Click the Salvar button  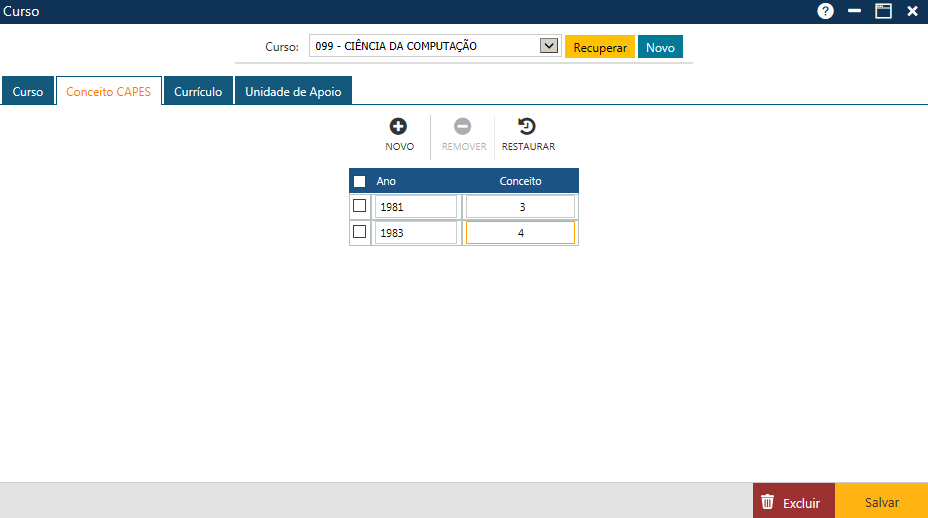point(881,502)
